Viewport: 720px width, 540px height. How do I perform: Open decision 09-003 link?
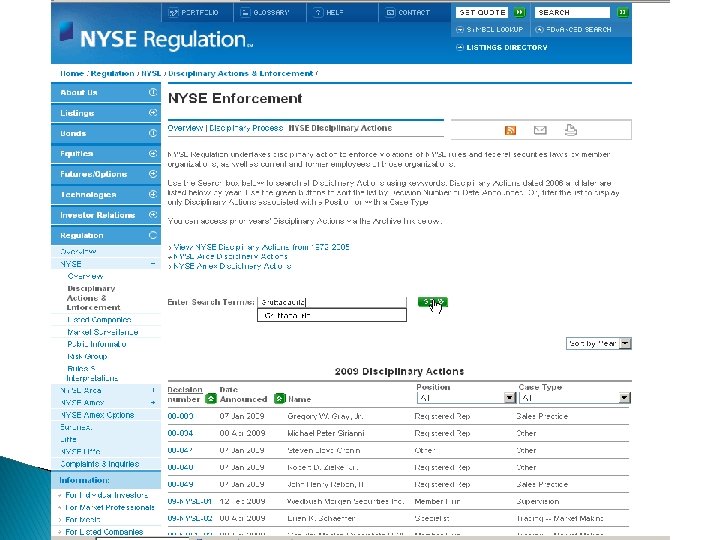pos(180,416)
